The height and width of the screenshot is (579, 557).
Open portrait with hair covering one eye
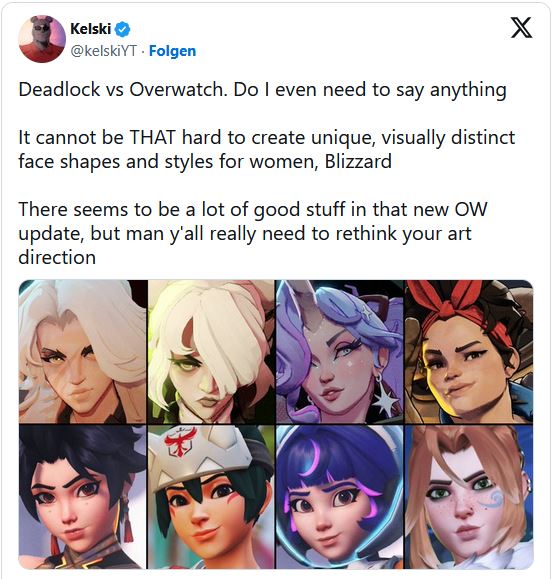211,352
